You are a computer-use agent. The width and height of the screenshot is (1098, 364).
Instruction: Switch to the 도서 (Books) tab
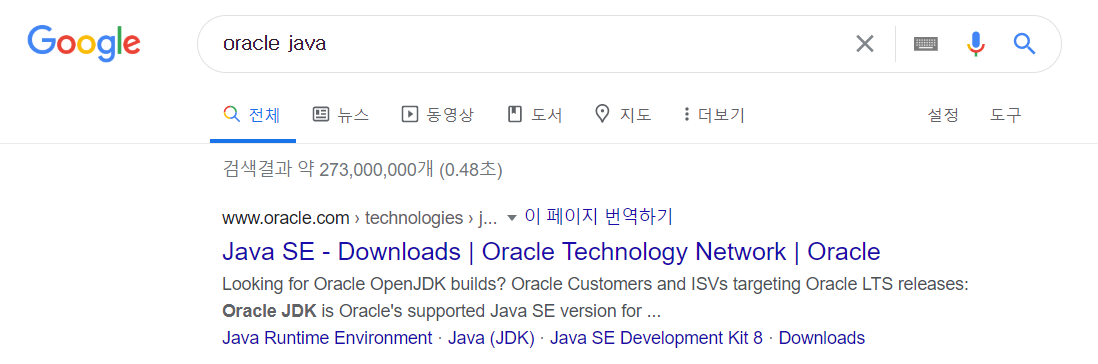tap(535, 115)
